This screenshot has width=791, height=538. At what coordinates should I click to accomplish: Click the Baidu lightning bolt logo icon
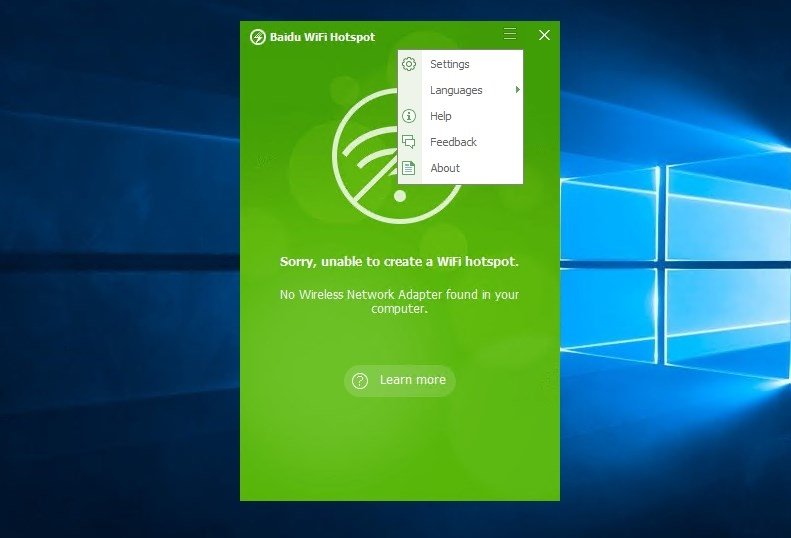(x=257, y=37)
